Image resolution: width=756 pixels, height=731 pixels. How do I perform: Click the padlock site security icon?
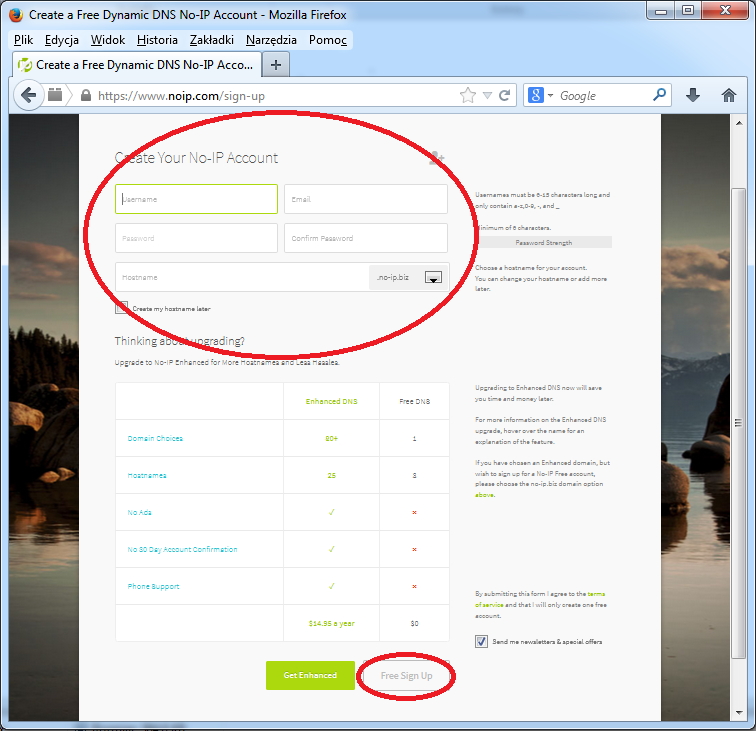pyautogui.click(x=86, y=95)
